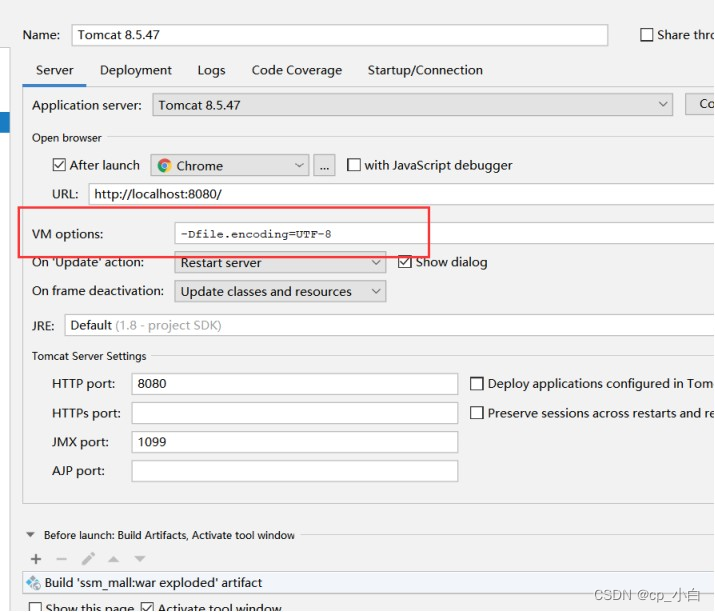This screenshot has height=612, width=715.
Task: Switch to the Startup/Connection tab
Action: tap(425, 70)
